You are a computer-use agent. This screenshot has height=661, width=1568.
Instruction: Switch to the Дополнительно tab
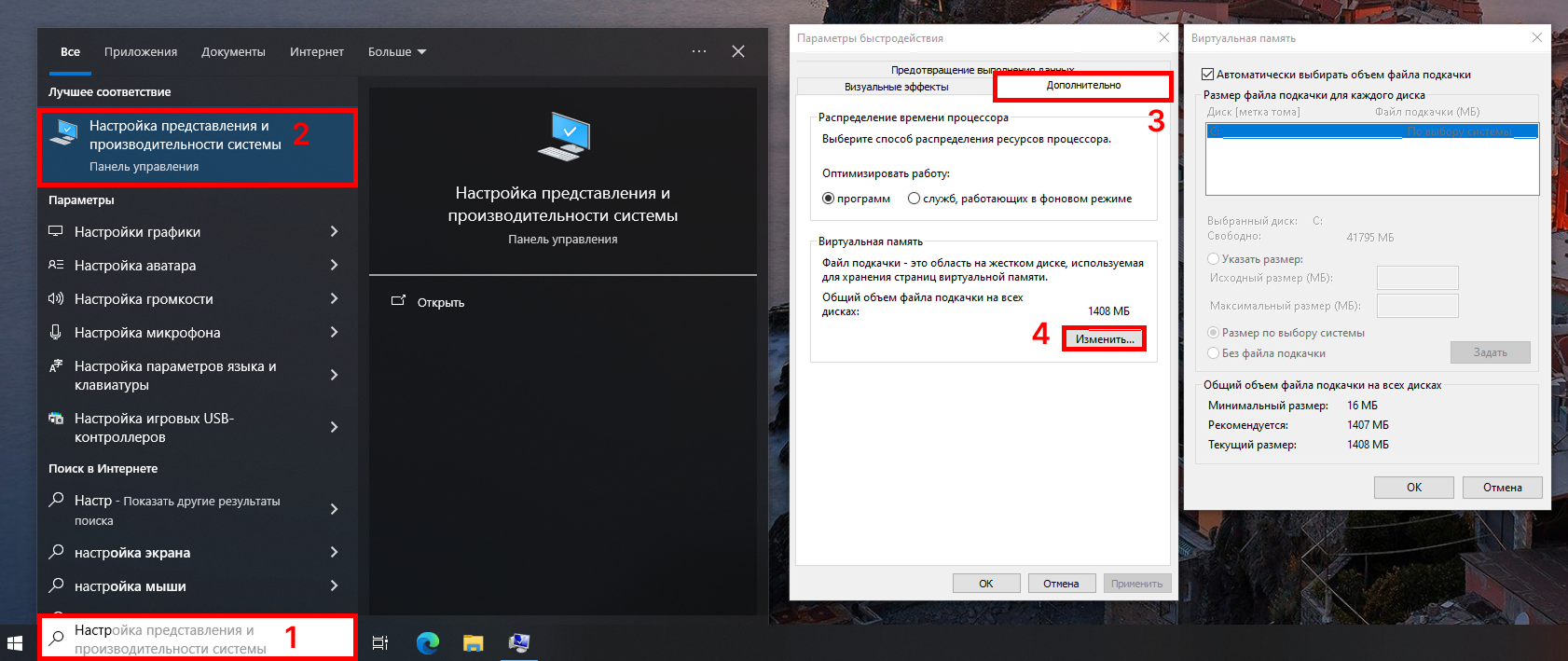click(x=1083, y=86)
